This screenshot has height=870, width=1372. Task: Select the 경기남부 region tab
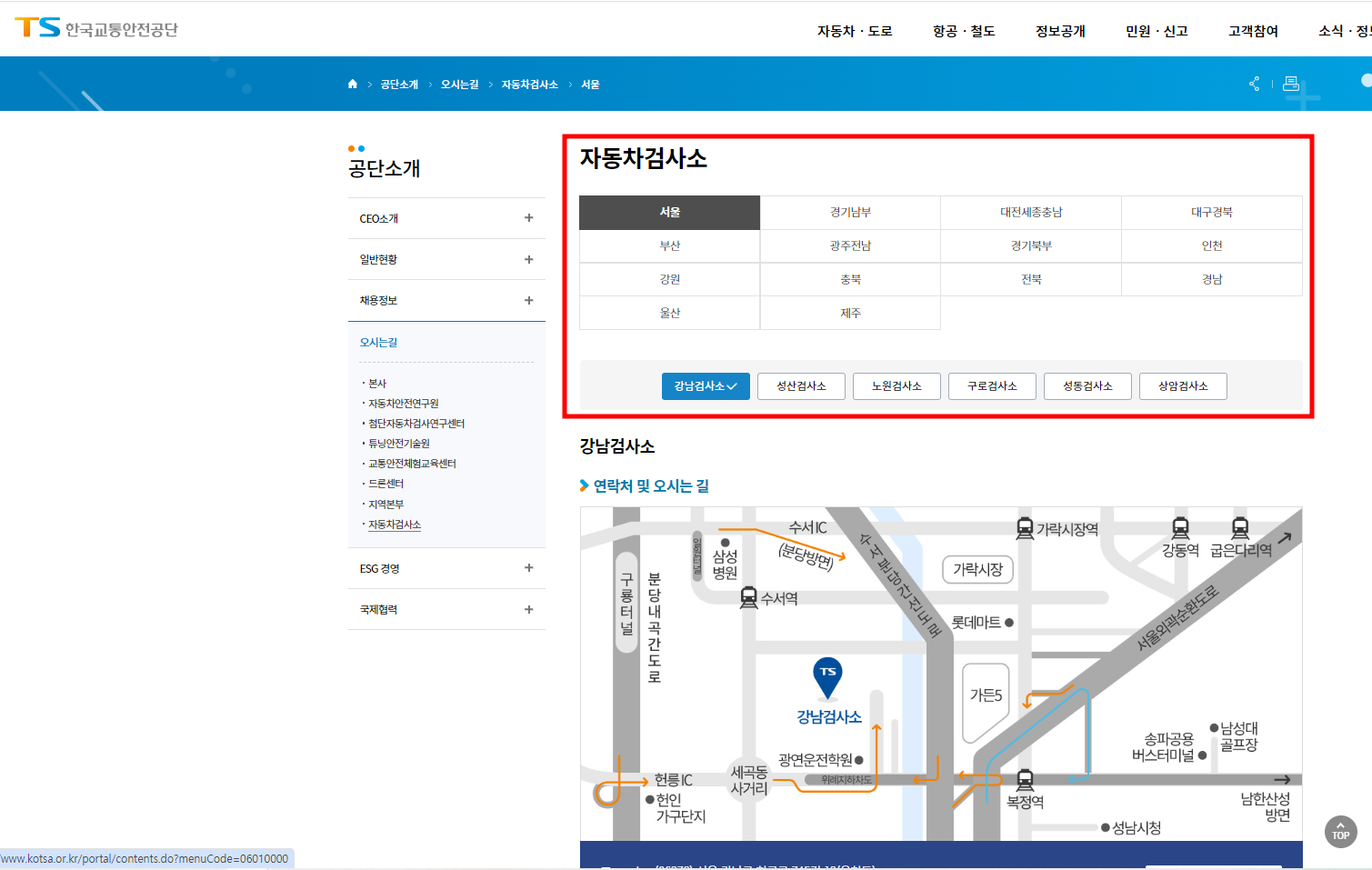point(850,212)
